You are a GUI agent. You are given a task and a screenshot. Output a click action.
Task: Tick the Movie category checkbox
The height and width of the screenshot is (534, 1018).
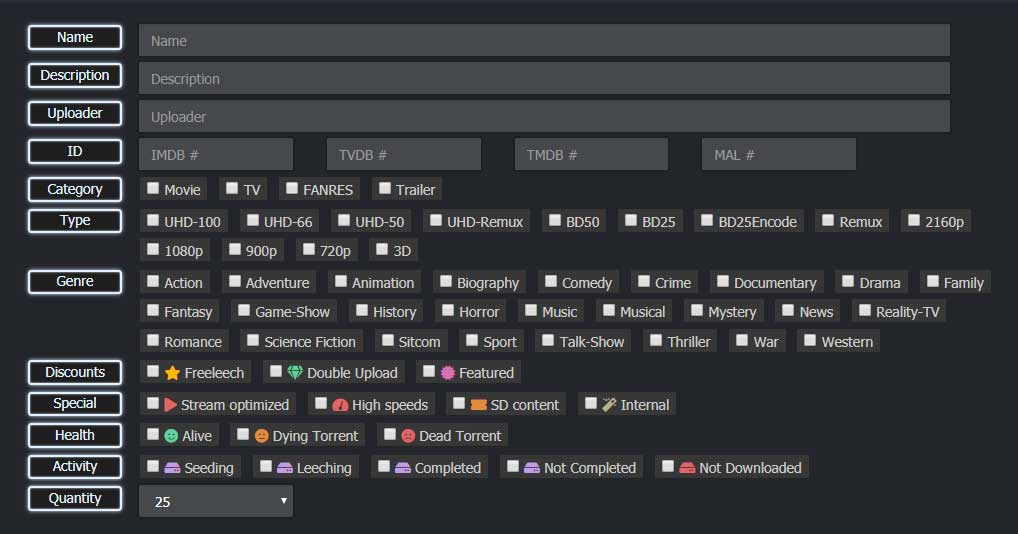point(153,188)
